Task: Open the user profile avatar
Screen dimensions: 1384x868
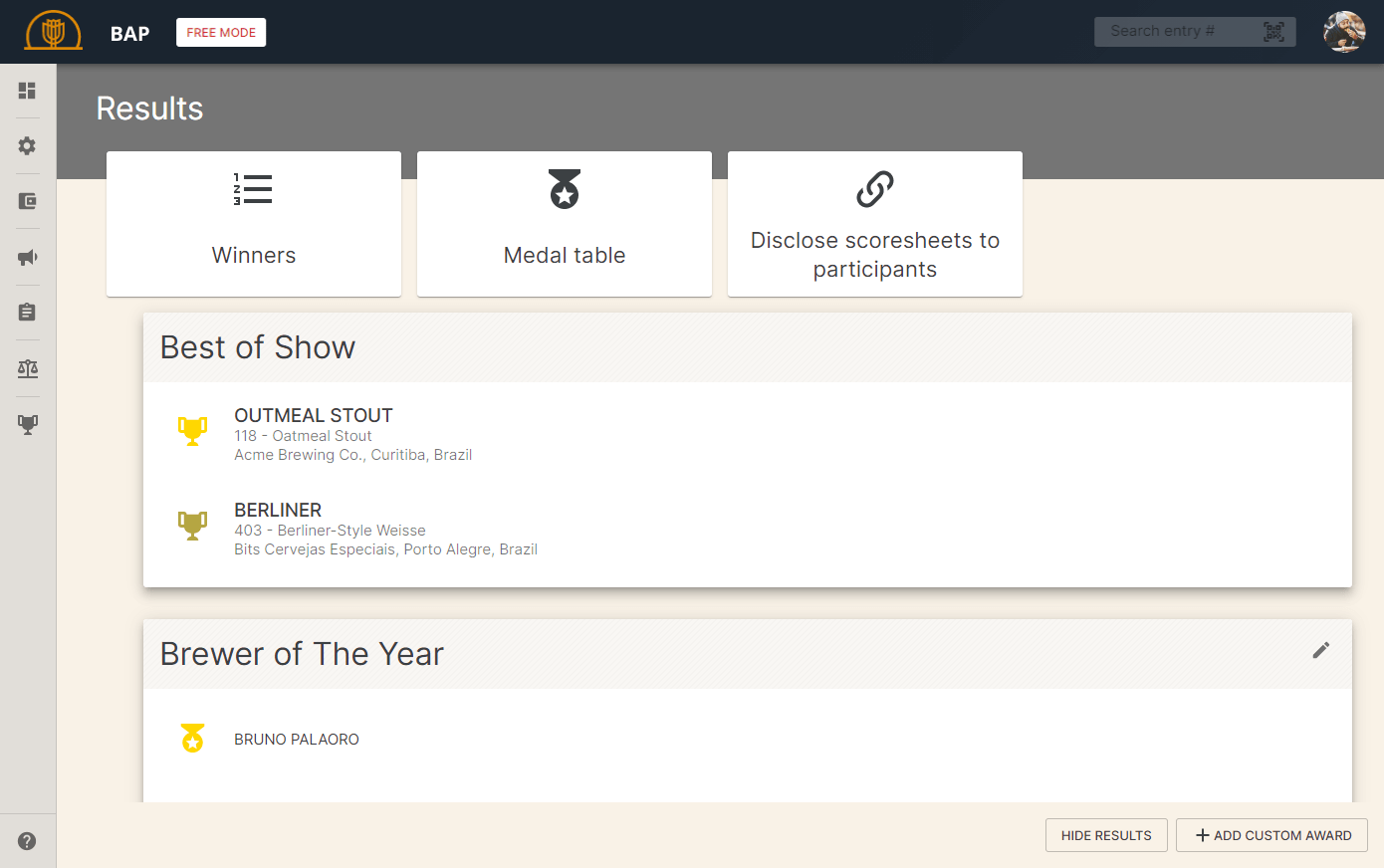Action: 1343,32
